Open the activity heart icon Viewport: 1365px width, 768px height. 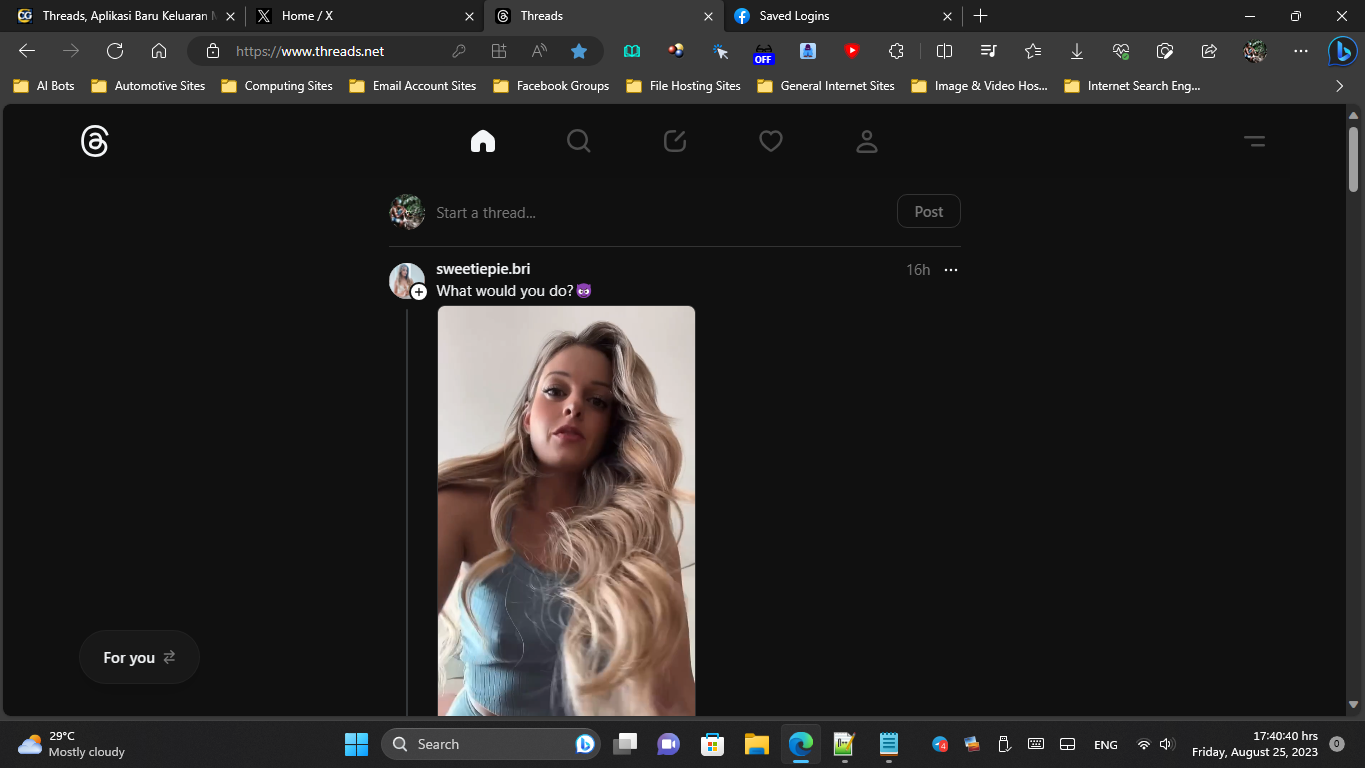[771, 142]
